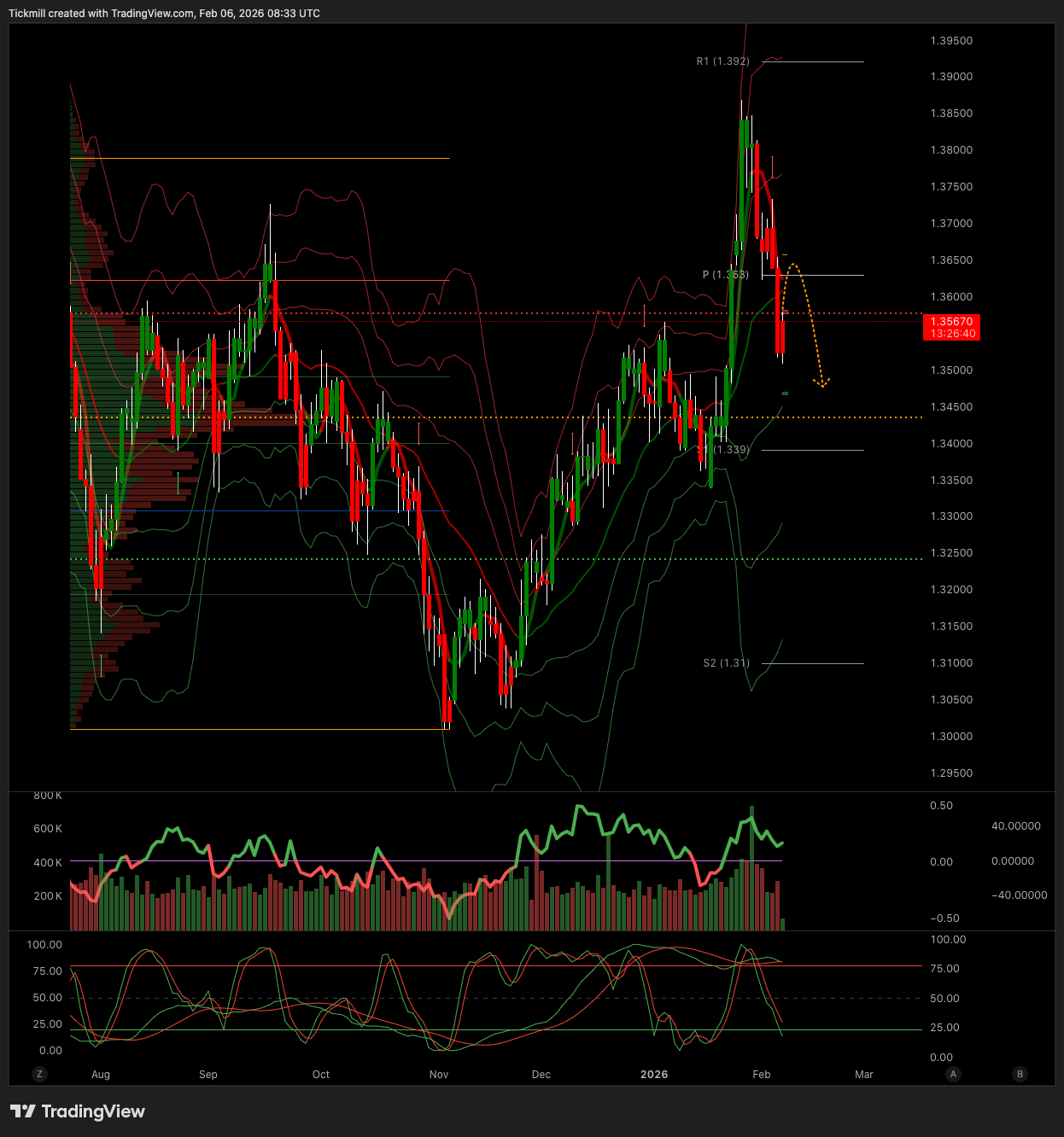1064x1137 pixels.
Task: Click the R1 (1.392) pivot label
Action: pos(722,61)
